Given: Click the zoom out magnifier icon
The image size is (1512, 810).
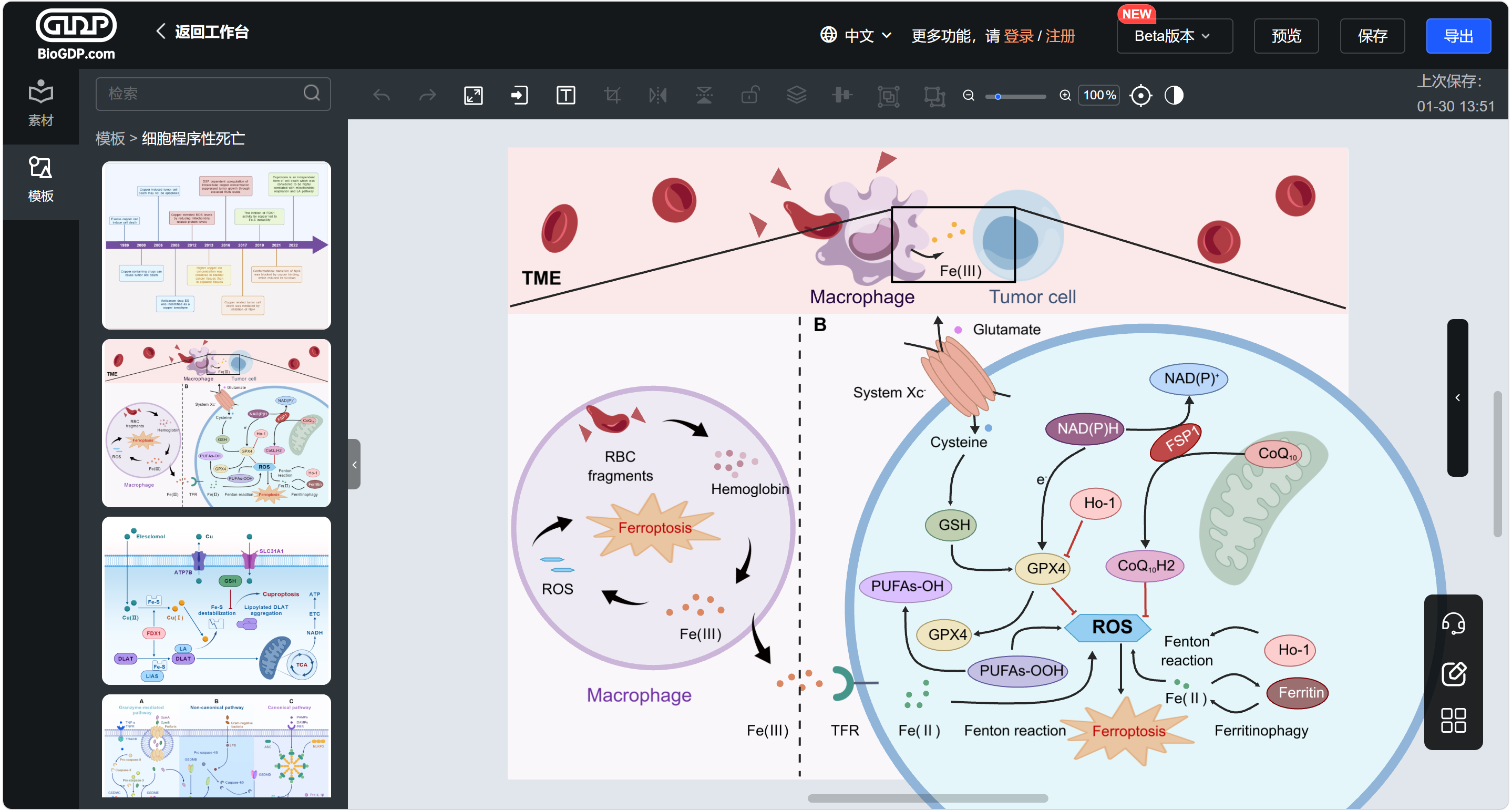Looking at the screenshot, I should coord(969,95).
